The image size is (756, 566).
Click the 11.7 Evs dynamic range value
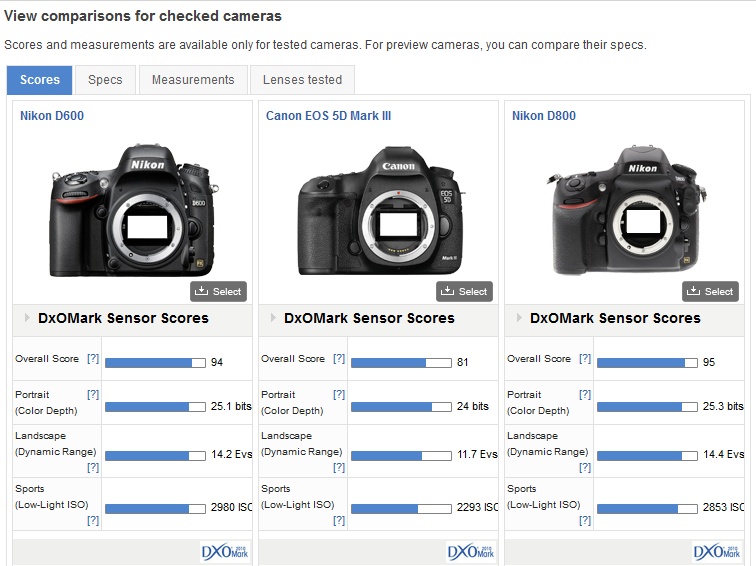point(477,455)
